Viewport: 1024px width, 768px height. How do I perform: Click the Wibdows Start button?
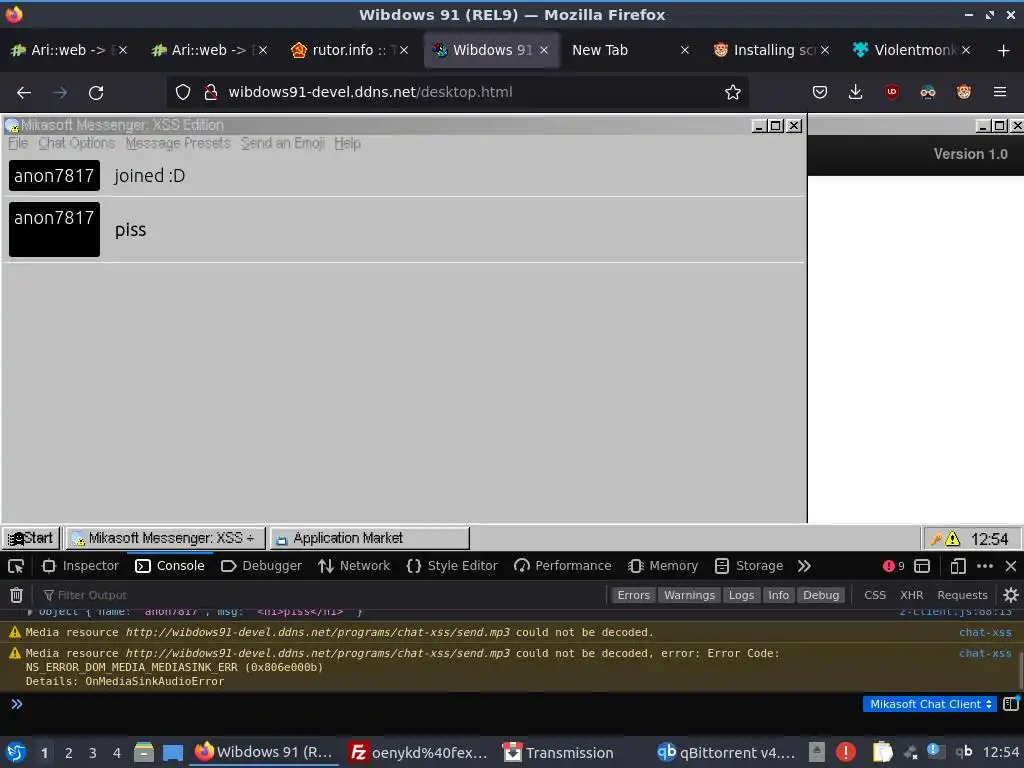click(x=31, y=539)
